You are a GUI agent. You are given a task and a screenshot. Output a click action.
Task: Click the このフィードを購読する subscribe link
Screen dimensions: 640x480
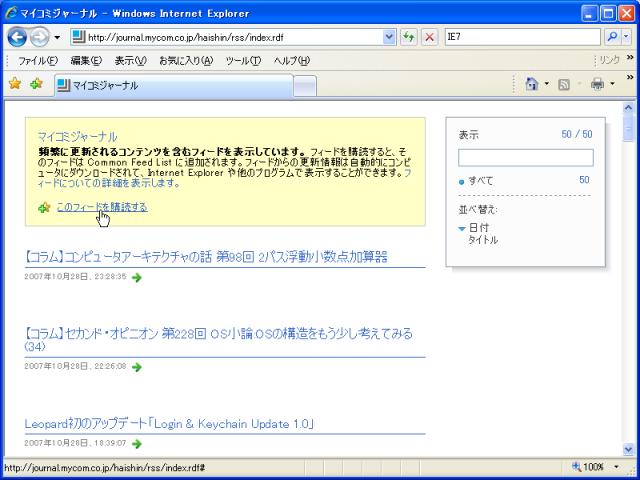(102, 207)
